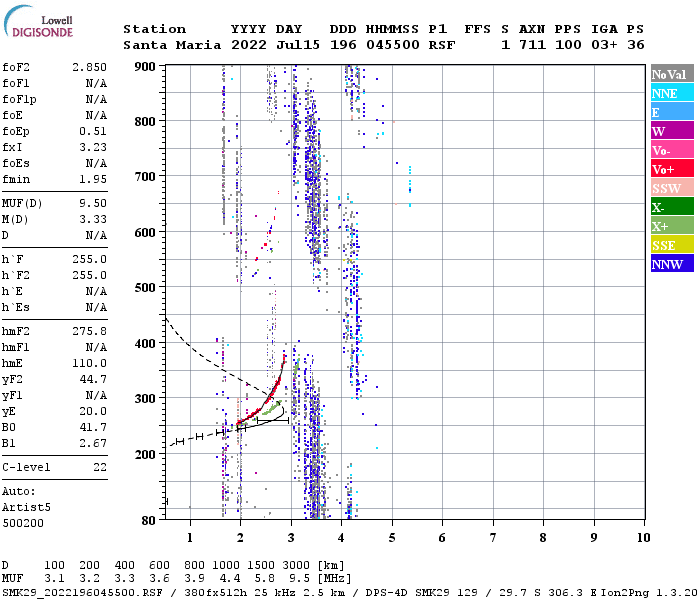Click the 900 km height axis label
700x600 pixels.
tap(145, 67)
